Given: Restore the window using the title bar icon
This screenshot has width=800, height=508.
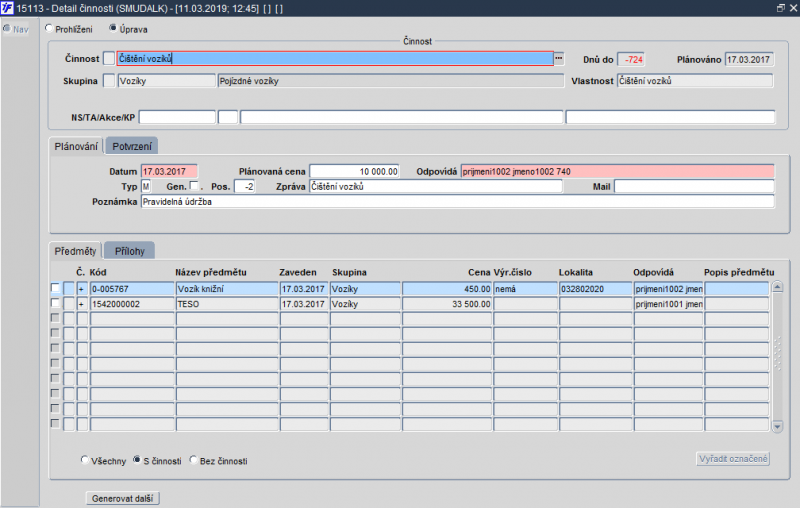Looking at the screenshot, I should 781,8.
